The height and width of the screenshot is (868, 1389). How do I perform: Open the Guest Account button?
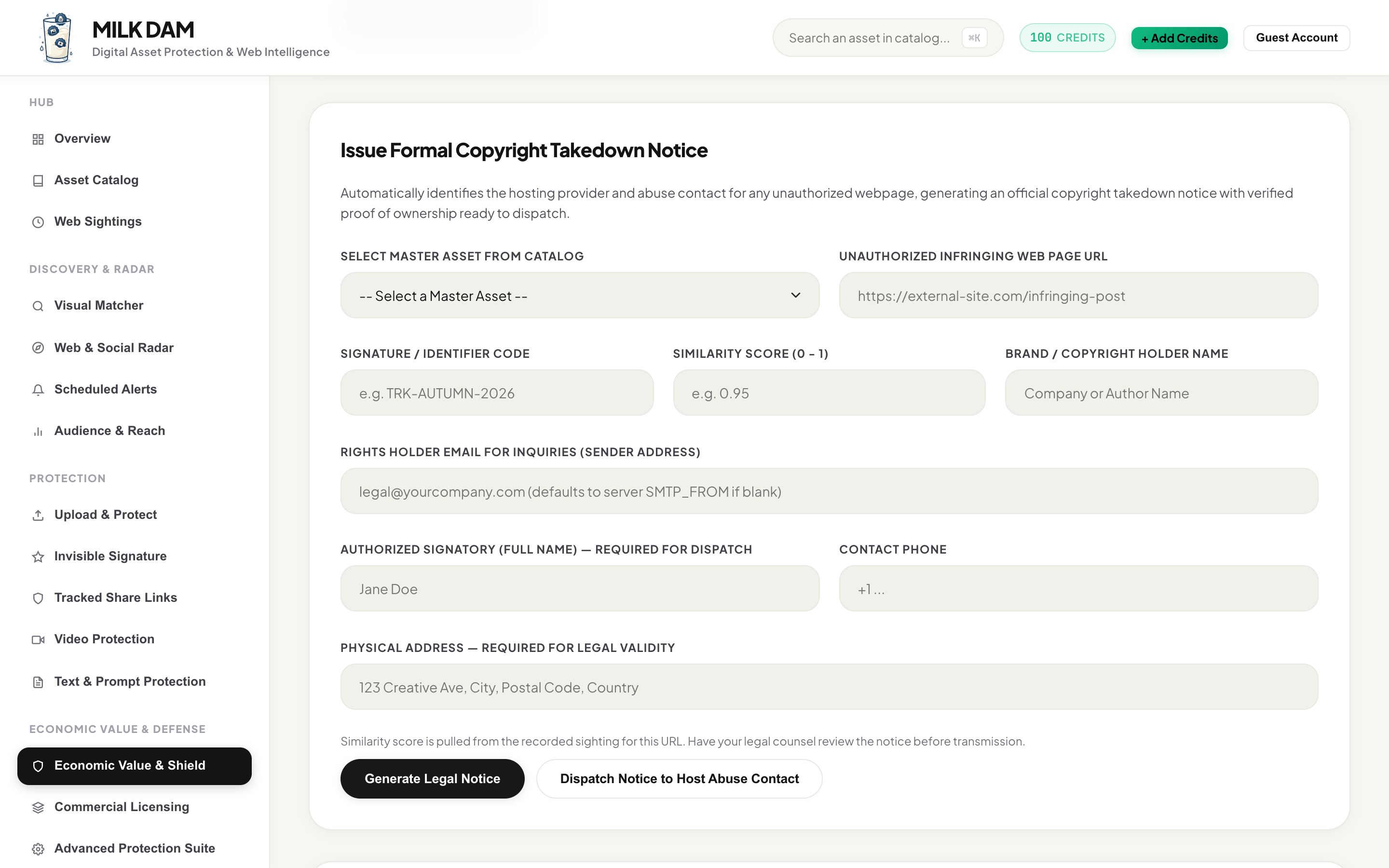[1296, 38]
